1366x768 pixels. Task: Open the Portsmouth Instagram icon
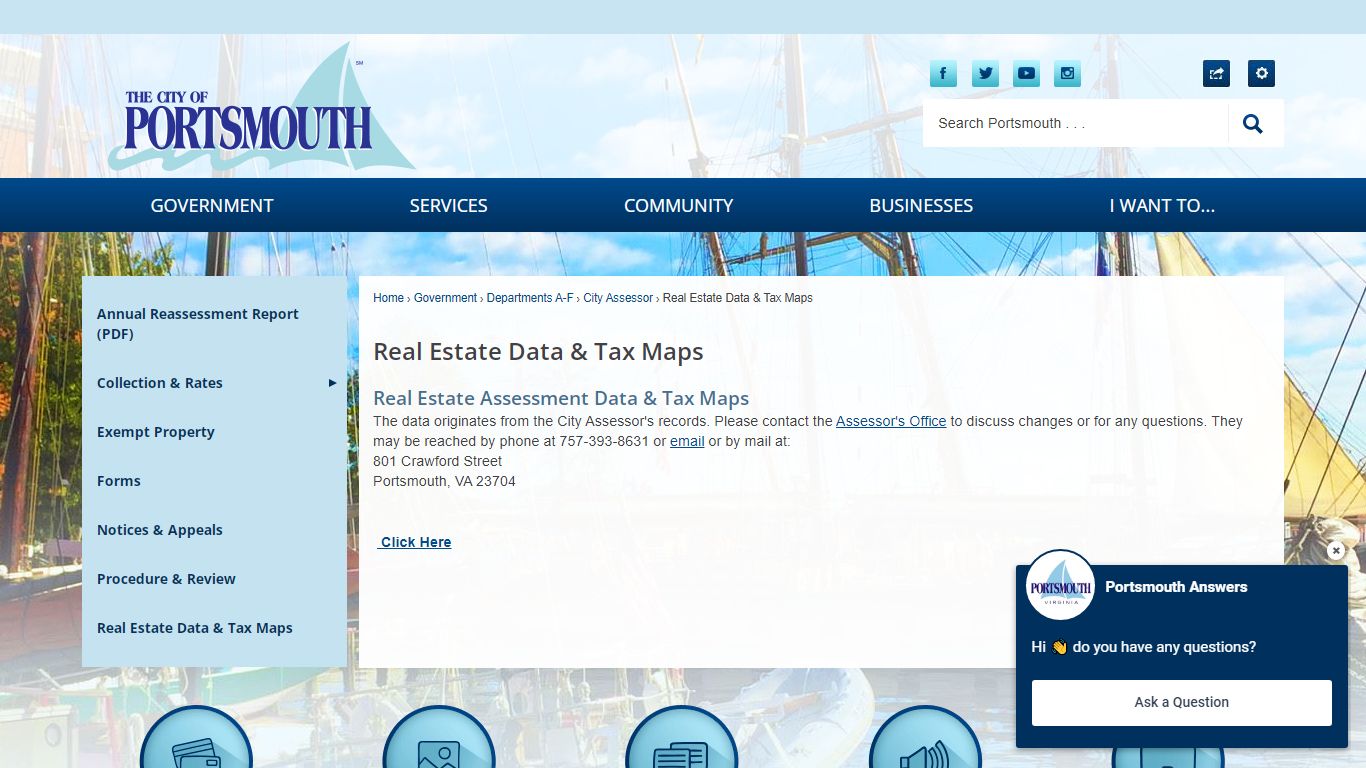pyautogui.click(x=1068, y=73)
